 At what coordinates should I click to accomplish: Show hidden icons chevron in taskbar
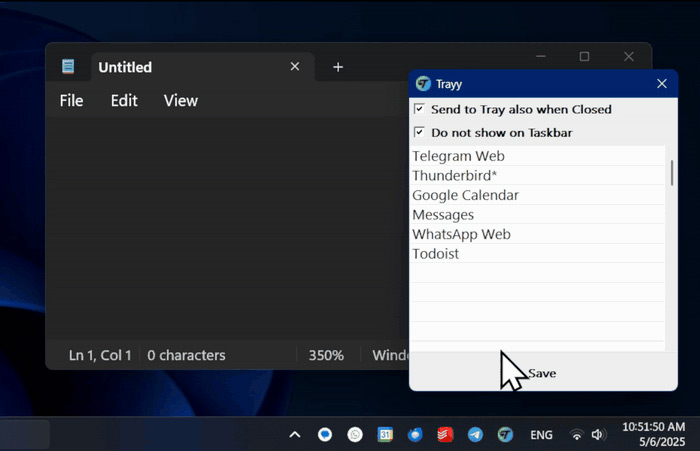coord(295,434)
